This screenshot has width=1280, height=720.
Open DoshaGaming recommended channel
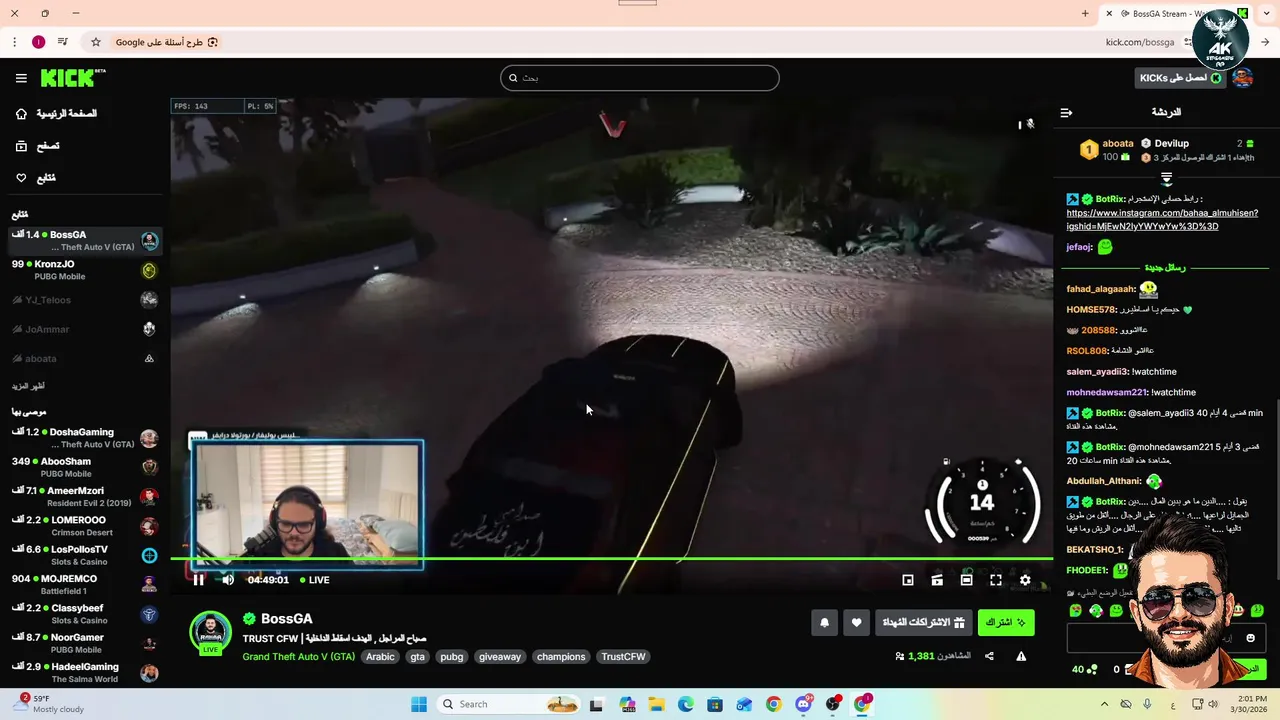84,438
